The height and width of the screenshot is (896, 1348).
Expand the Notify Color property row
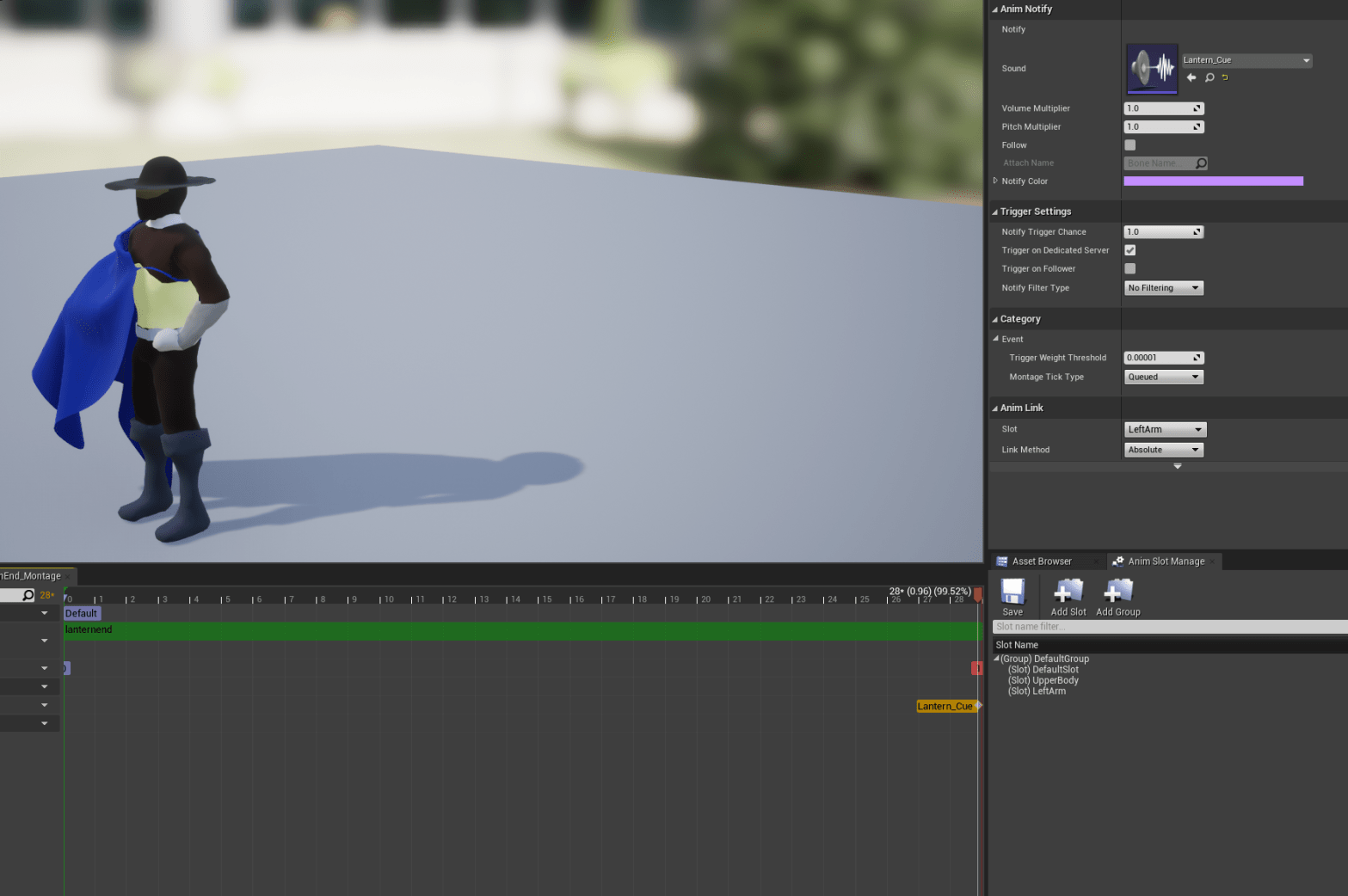coord(995,181)
